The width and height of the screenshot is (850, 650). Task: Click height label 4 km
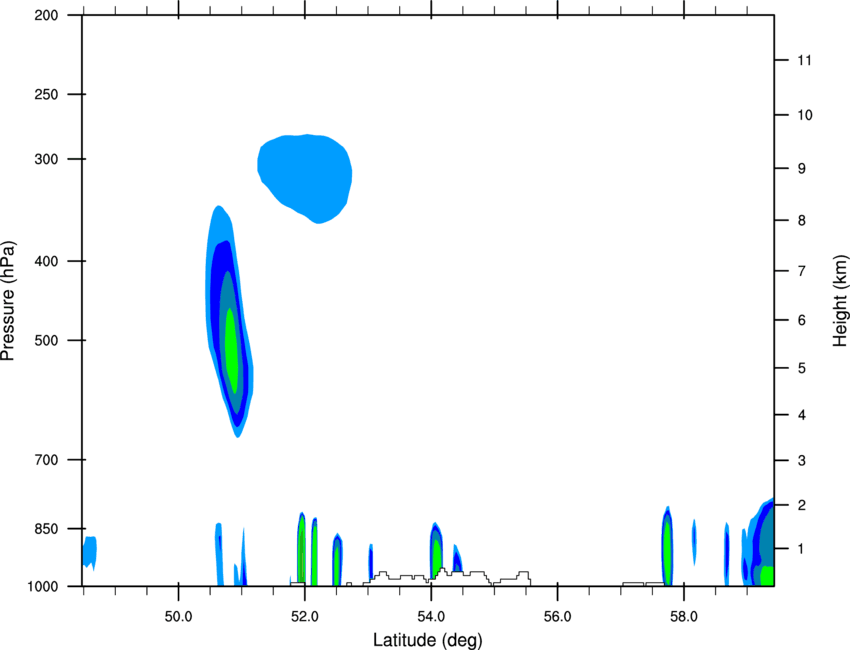pyautogui.click(x=802, y=415)
